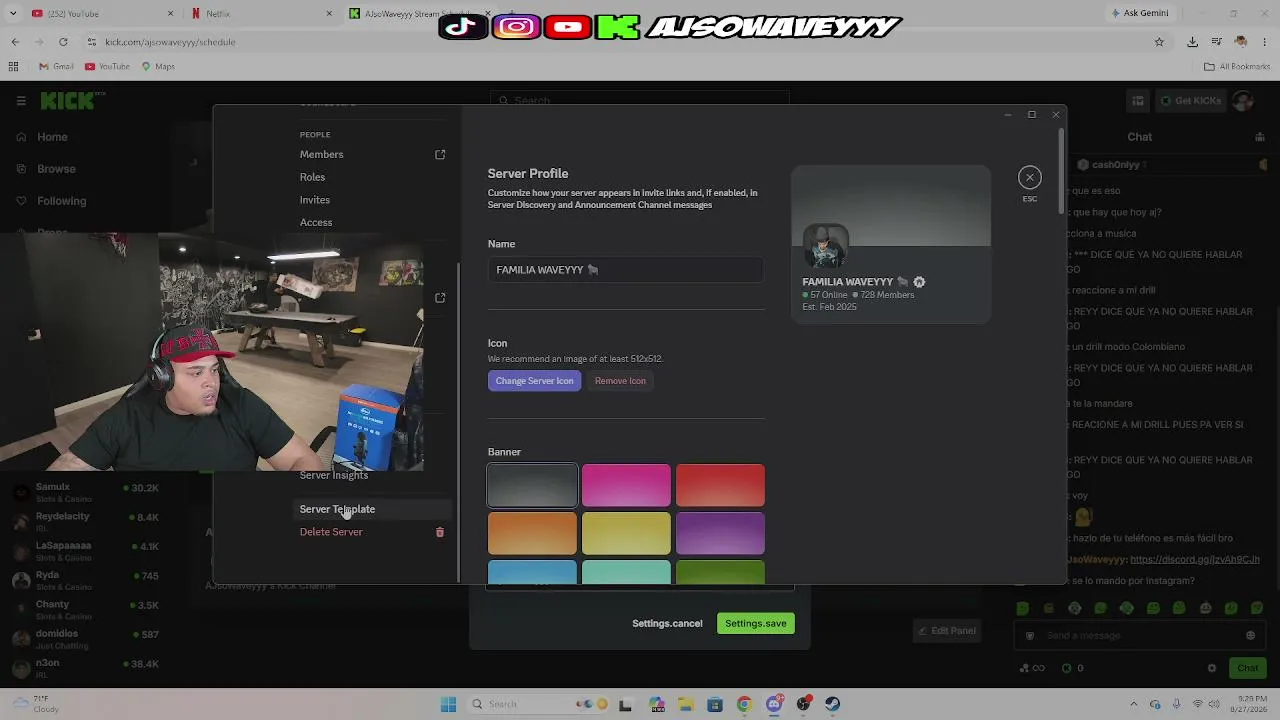Close server settings with the ESC circle button
This screenshot has height=720, width=1280.
click(x=1029, y=177)
